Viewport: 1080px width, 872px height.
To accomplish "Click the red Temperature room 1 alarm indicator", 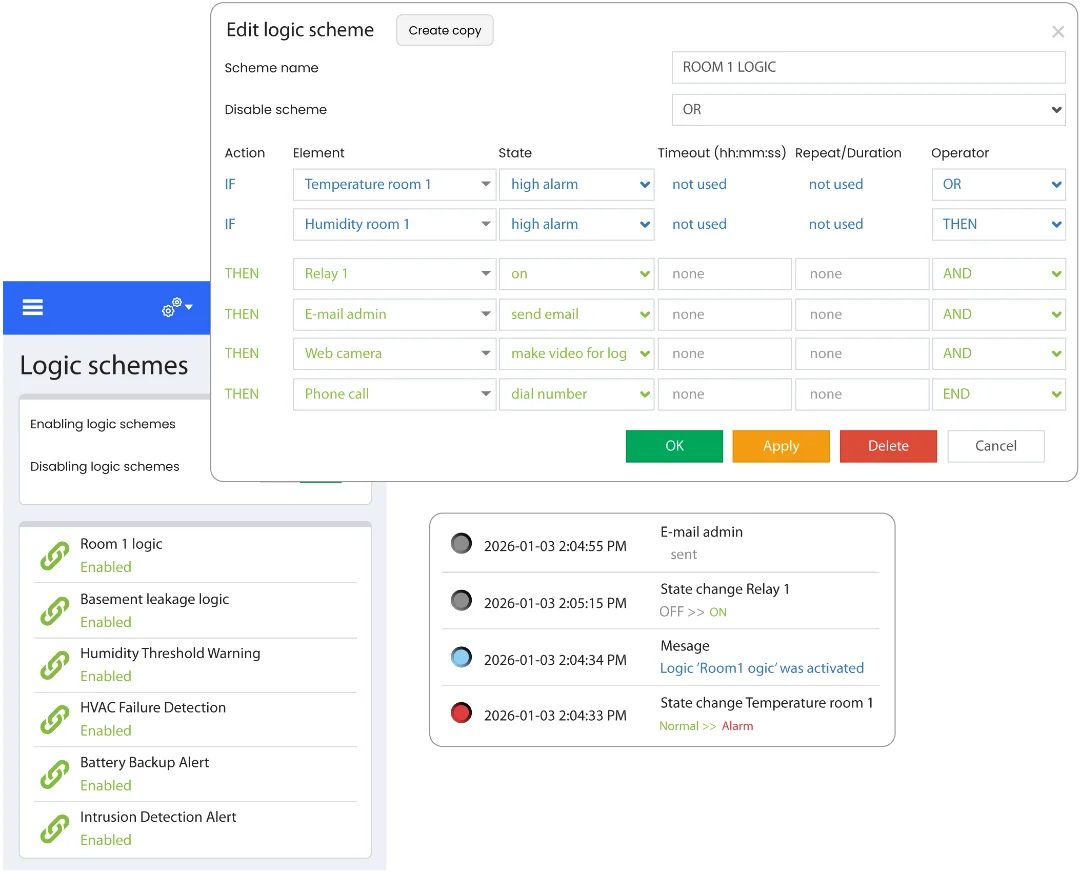I will [x=461, y=714].
